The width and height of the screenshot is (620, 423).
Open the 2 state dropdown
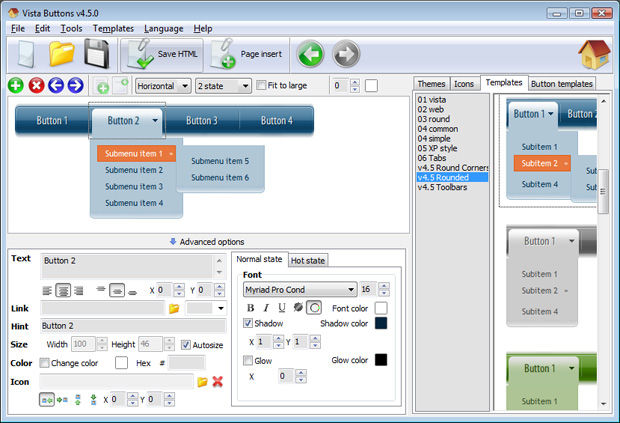pyautogui.click(x=223, y=86)
